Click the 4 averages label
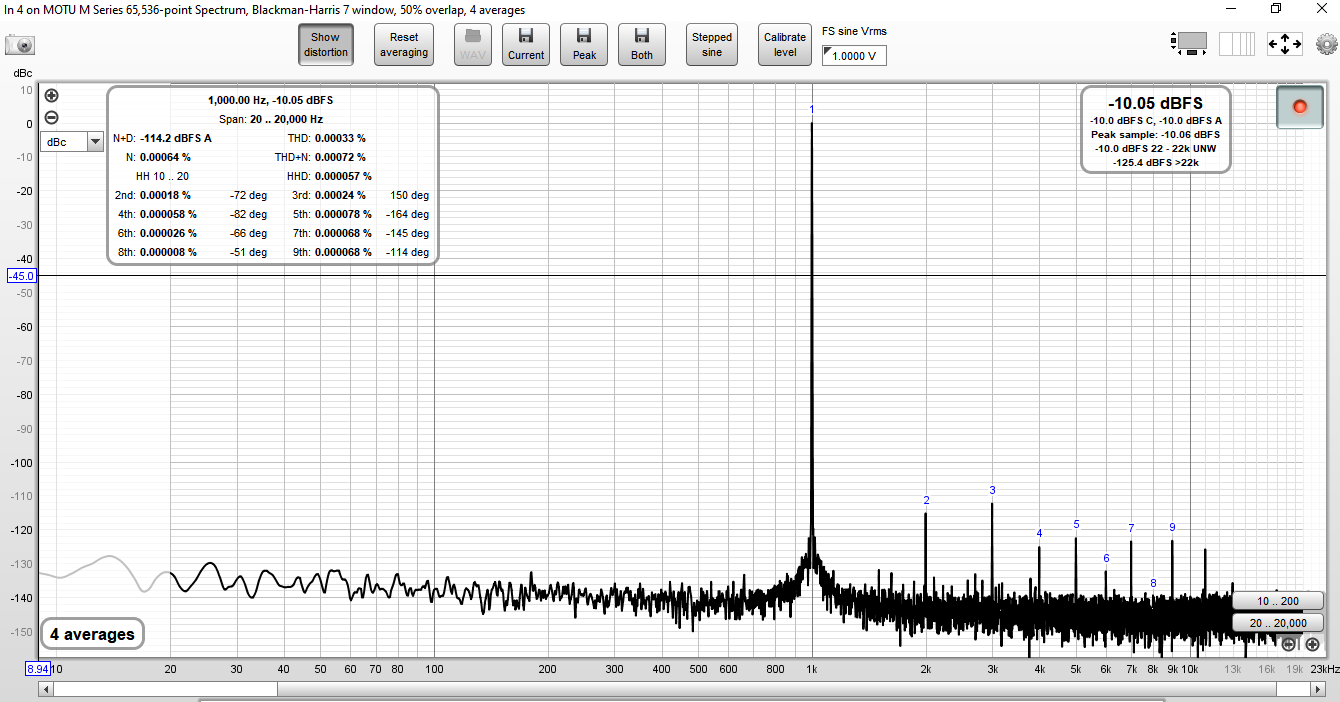The height and width of the screenshot is (702, 1340). coord(92,634)
